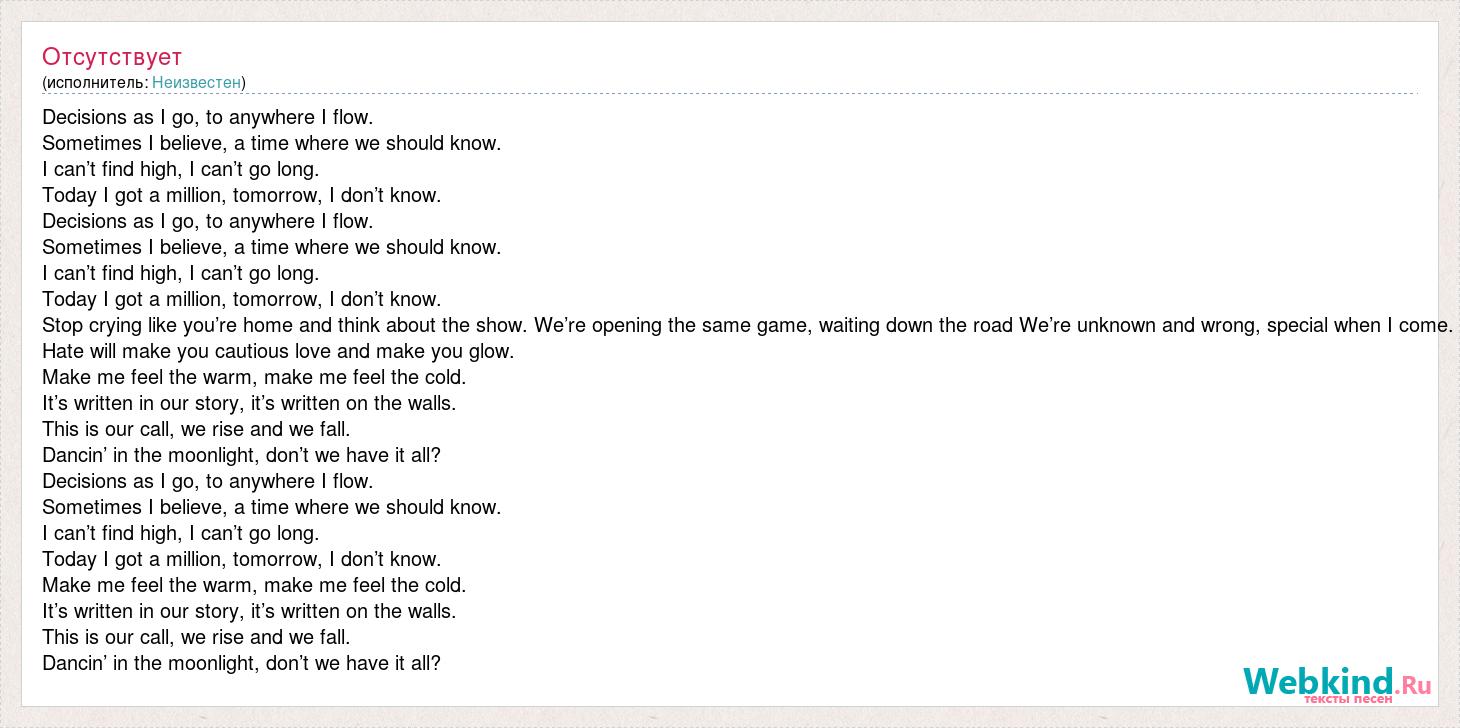Screen dimensions: 1460x728
Task: Click first 'It's written in our story' line
Action: (x=249, y=403)
